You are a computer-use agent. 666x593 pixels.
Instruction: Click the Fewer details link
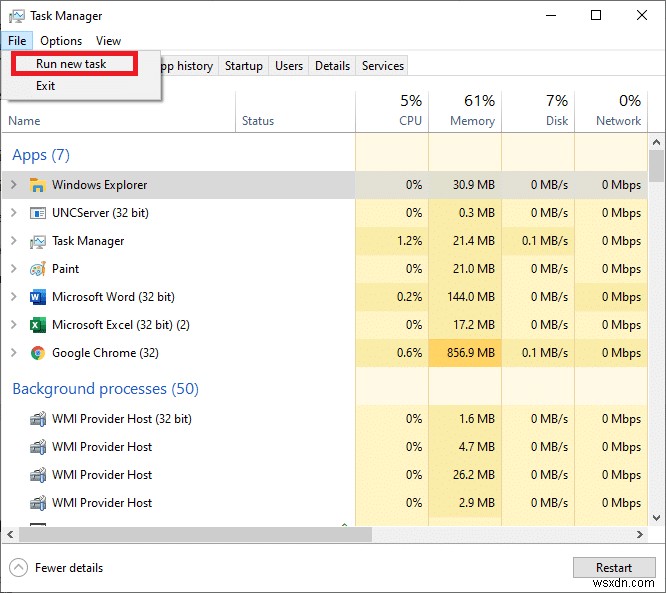click(69, 568)
